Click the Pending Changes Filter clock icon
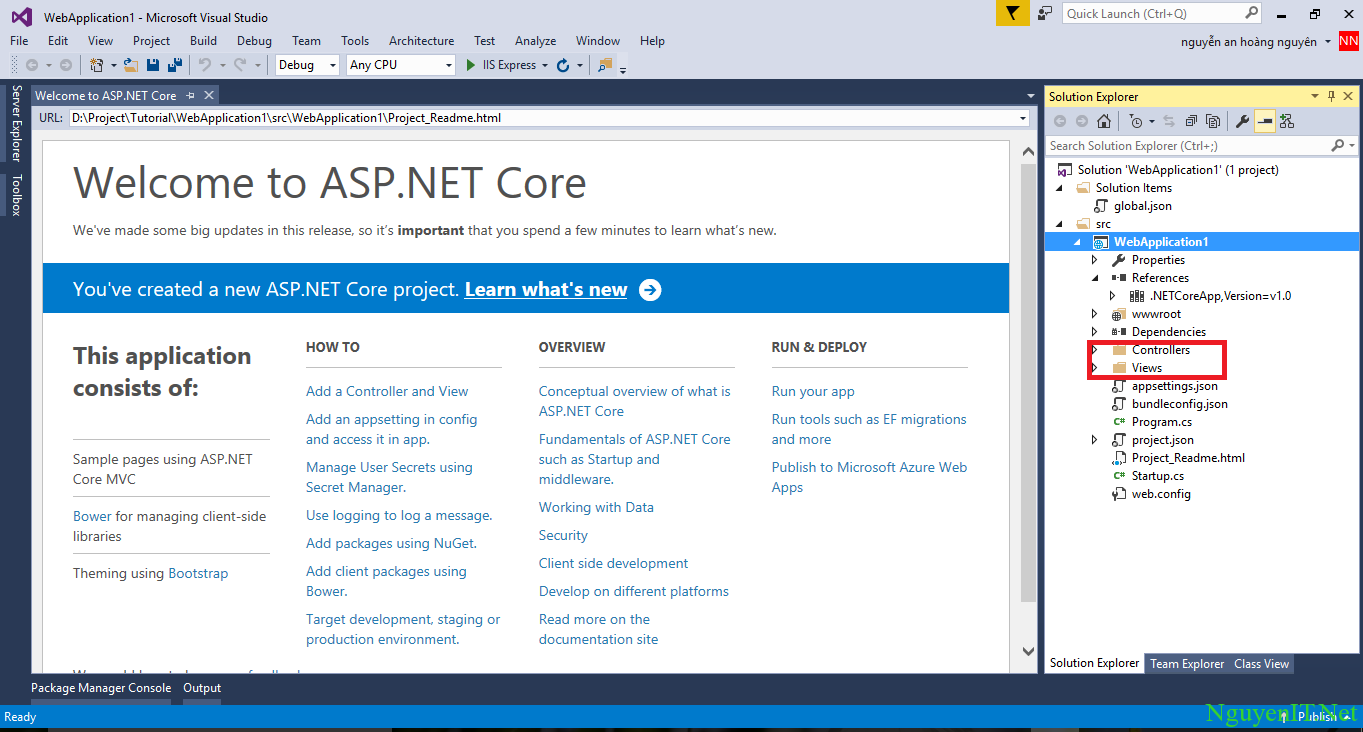This screenshot has width=1363, height=732. click(x=1135, y=121)
